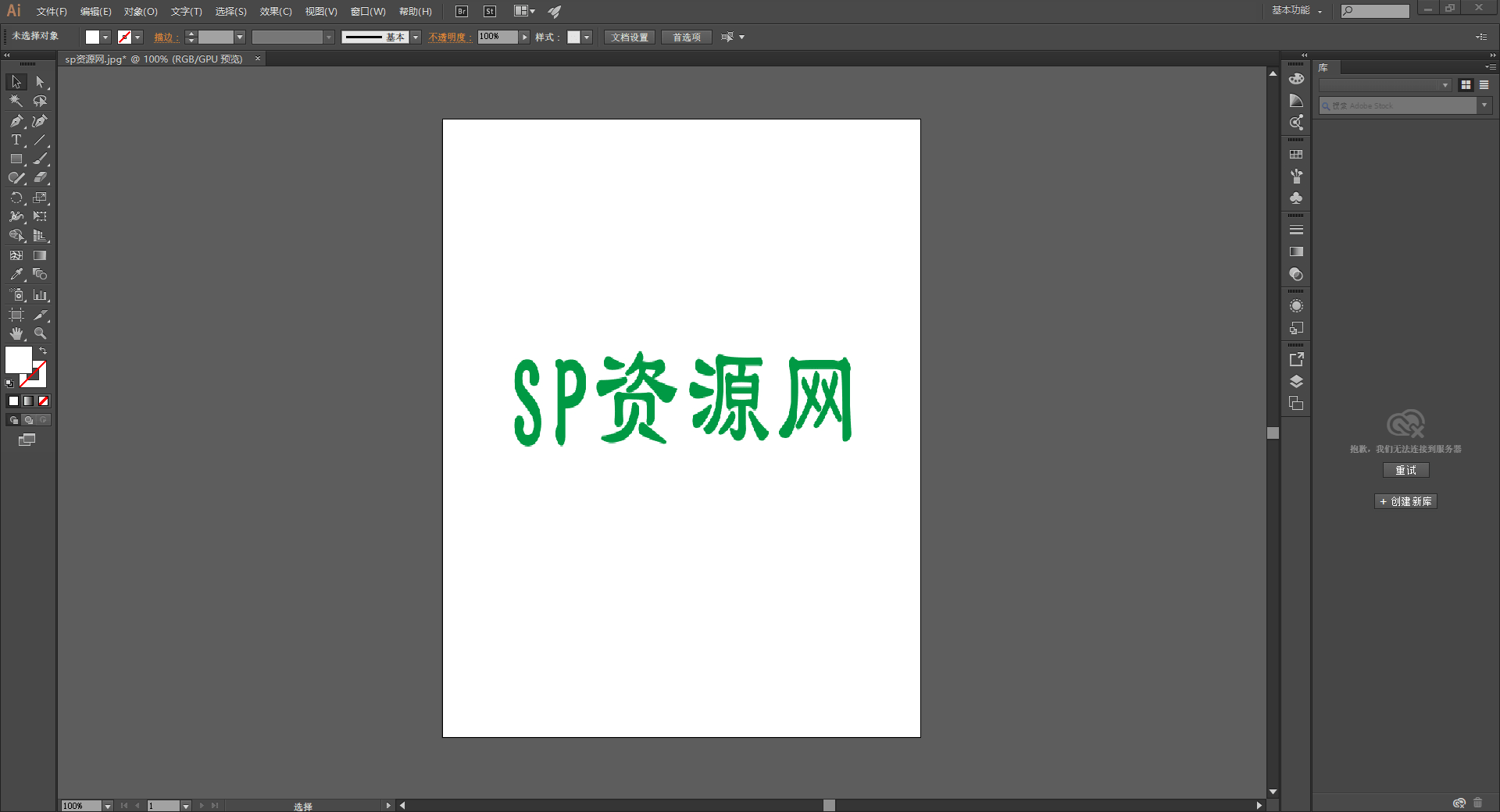Click 文档设置 button

click(x=630, y=37)
